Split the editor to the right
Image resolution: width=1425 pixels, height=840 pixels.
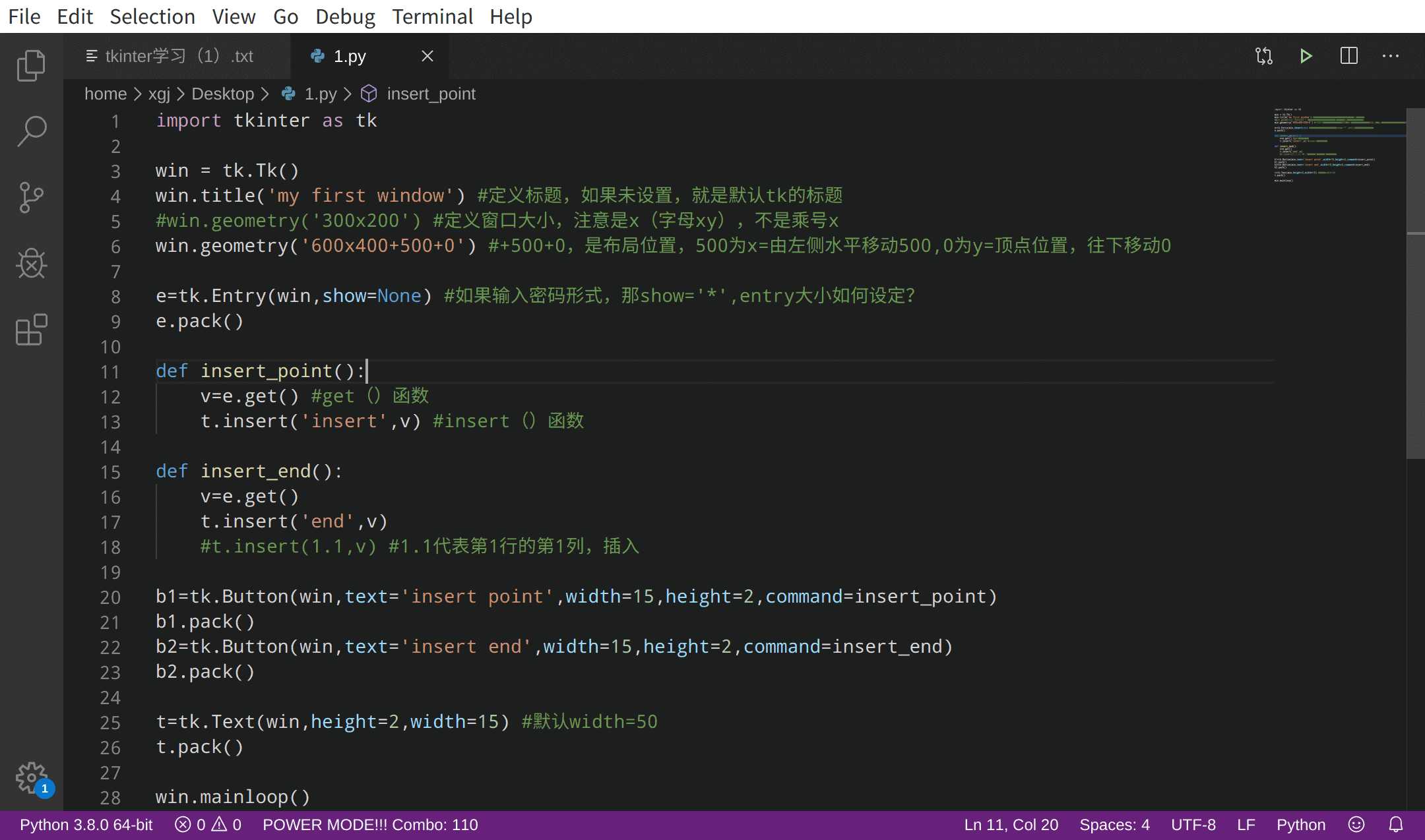coord(1348,56)
